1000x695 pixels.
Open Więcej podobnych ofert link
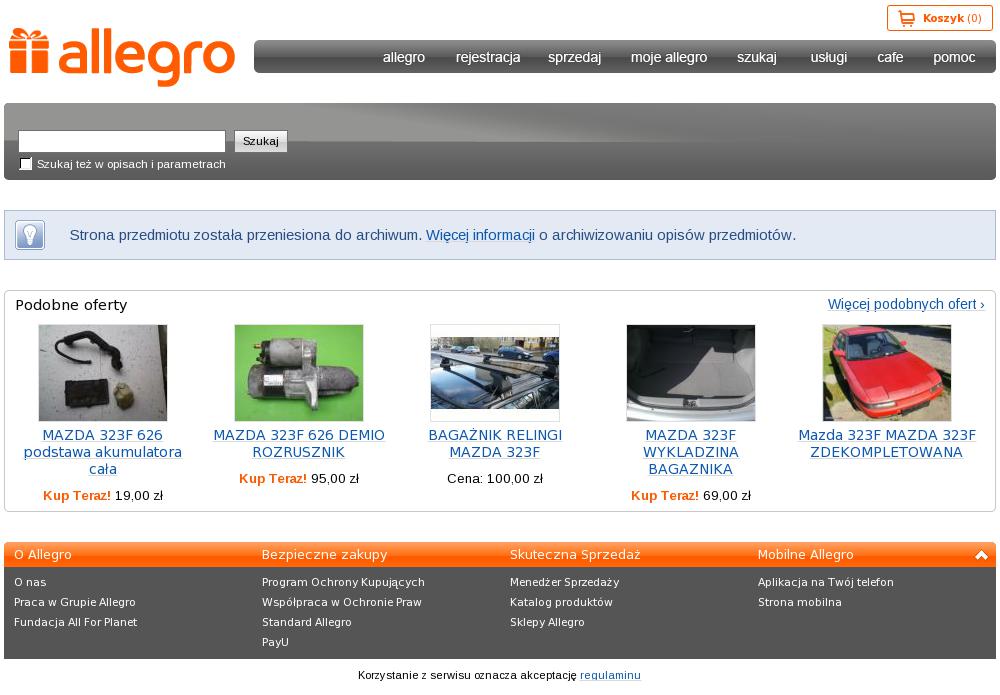click(x=906, y=304)
